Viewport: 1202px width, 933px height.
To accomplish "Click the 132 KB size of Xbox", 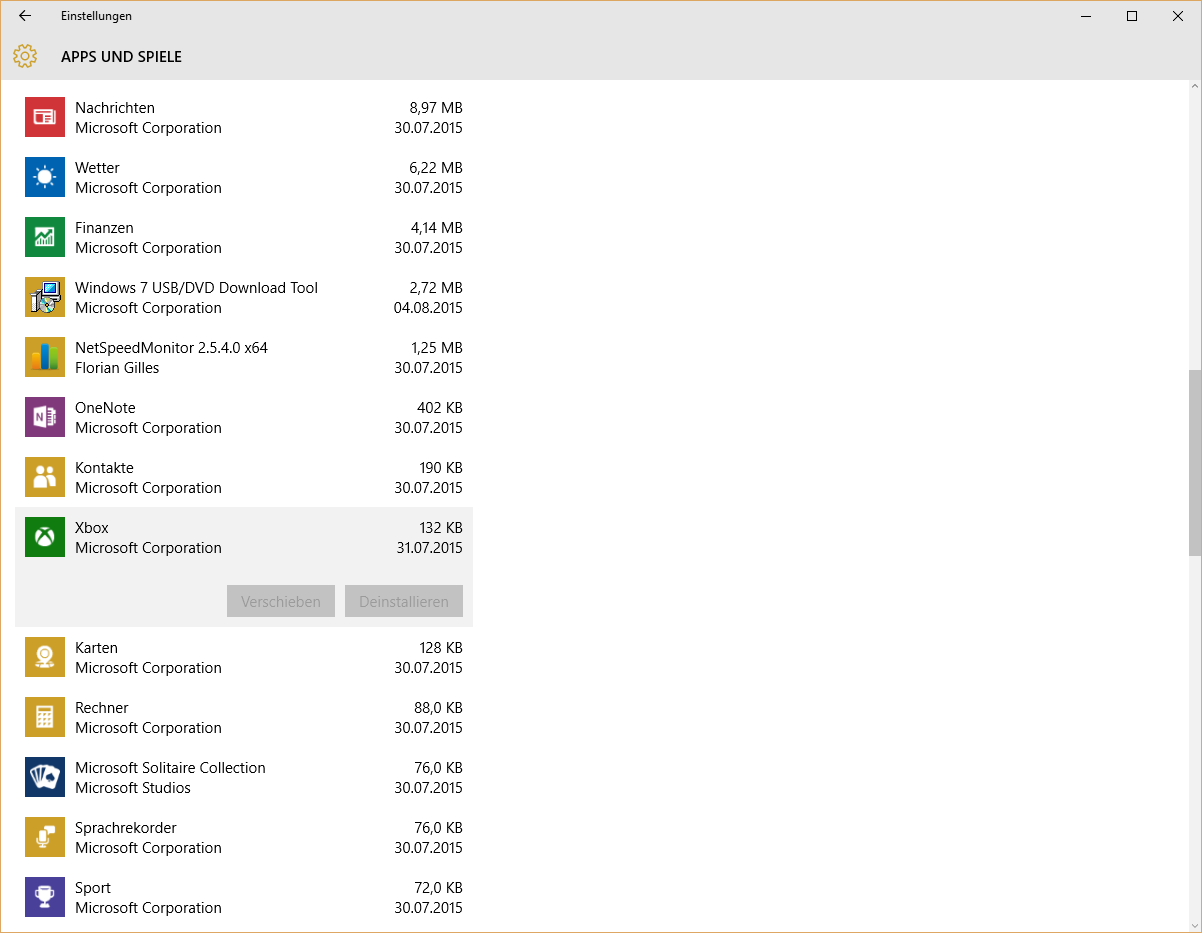I will [441, 528].
